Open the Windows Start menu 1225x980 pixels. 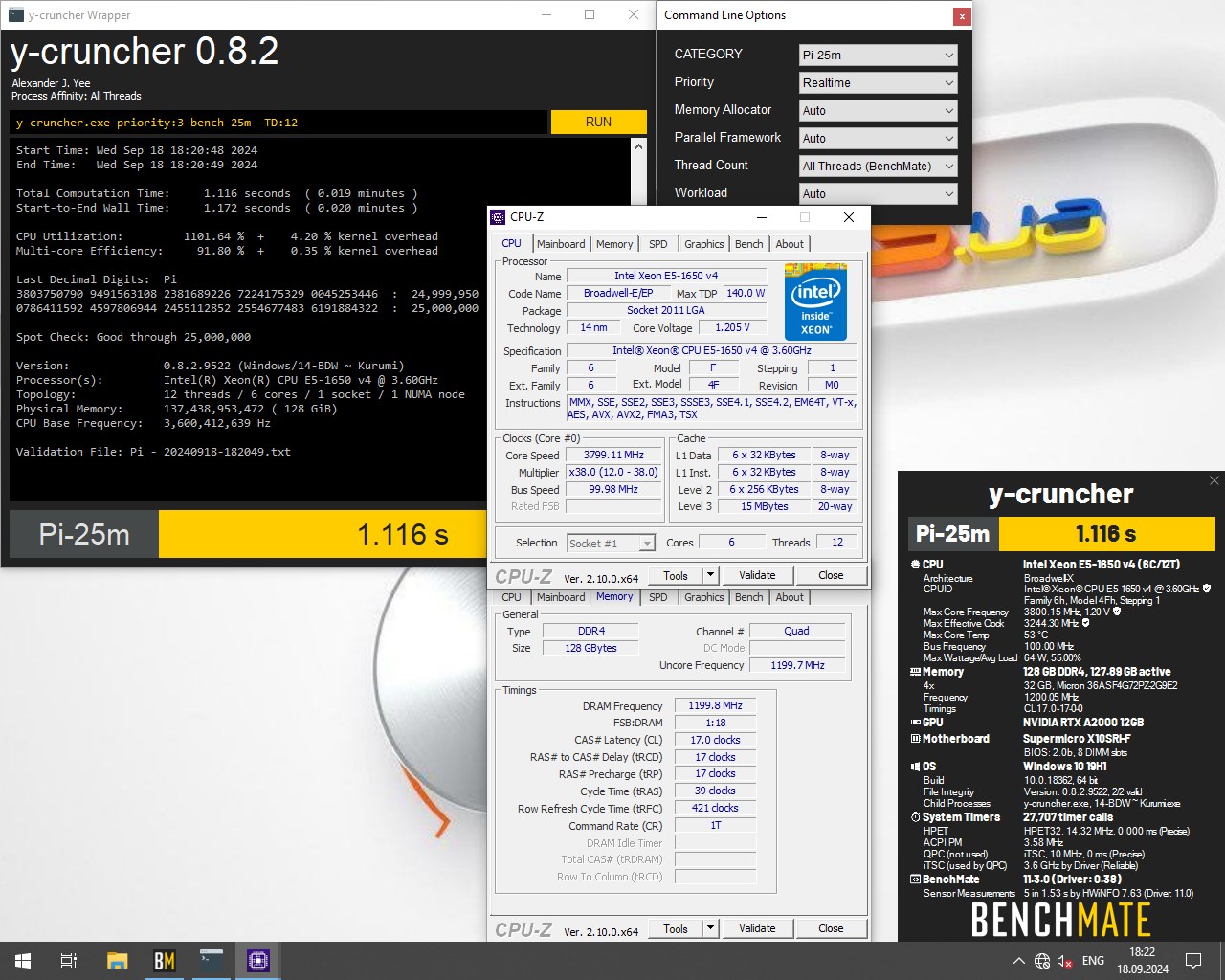23,961
